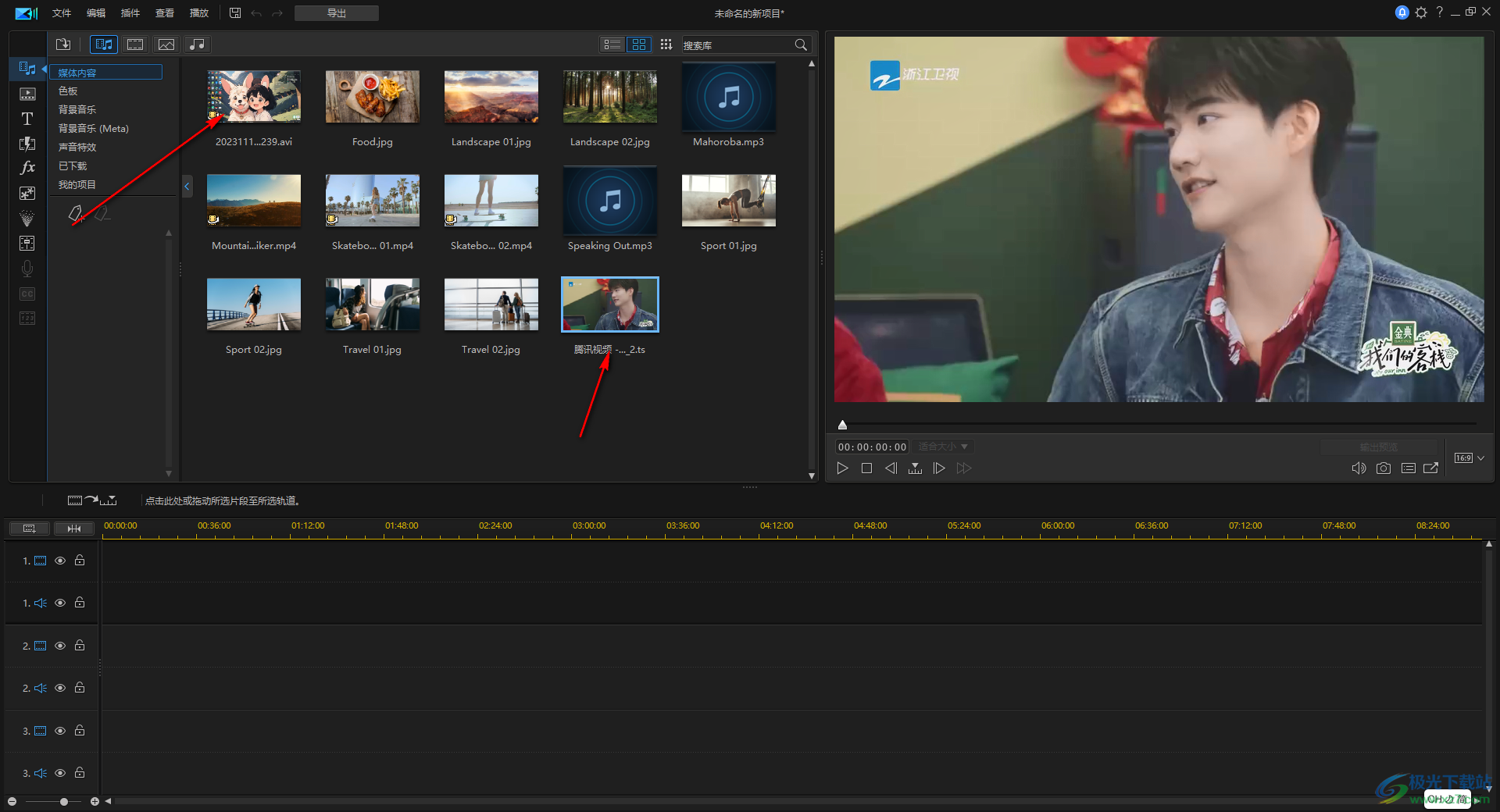Open the 插件 menu
Image resolution: width=1500 pixels, height=812 pixels.
pyautogui.click(x=130, y=13)
